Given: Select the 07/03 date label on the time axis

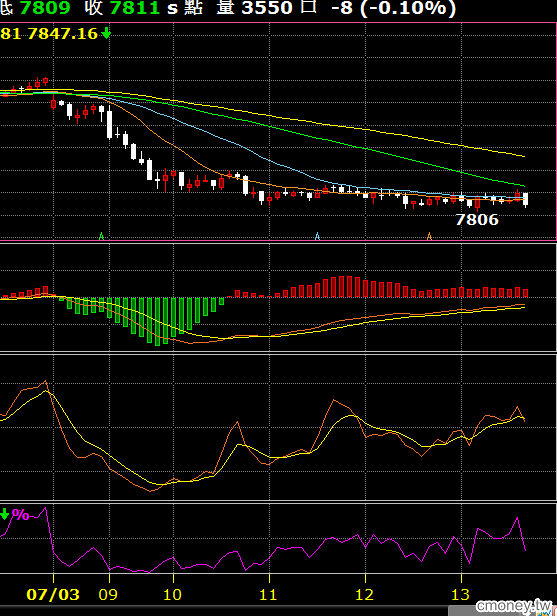Looking at the screenshot, I should [x=53, y=594].
